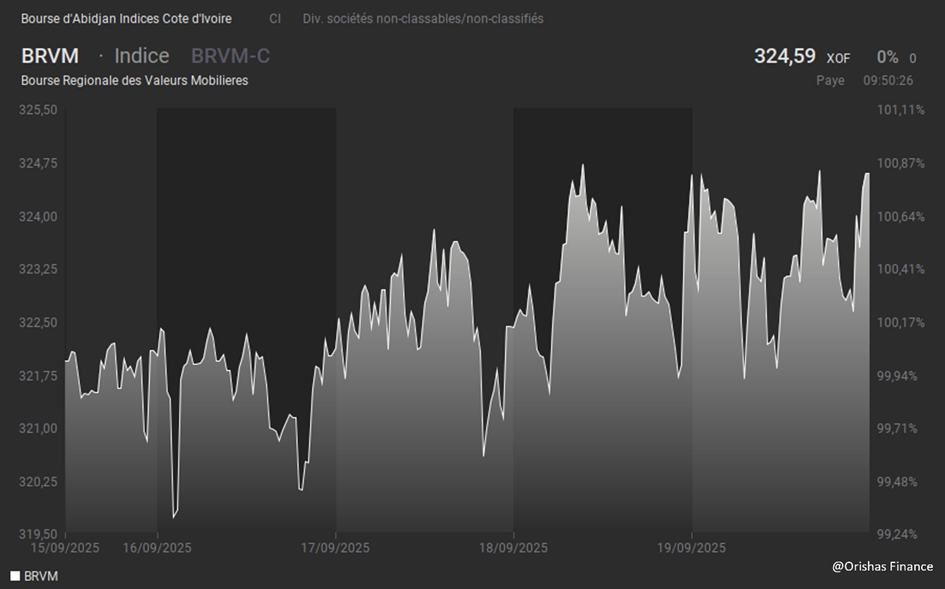Click the XOF currency label
The height and width of the screenshot is (589, 945).
point(838,58)
